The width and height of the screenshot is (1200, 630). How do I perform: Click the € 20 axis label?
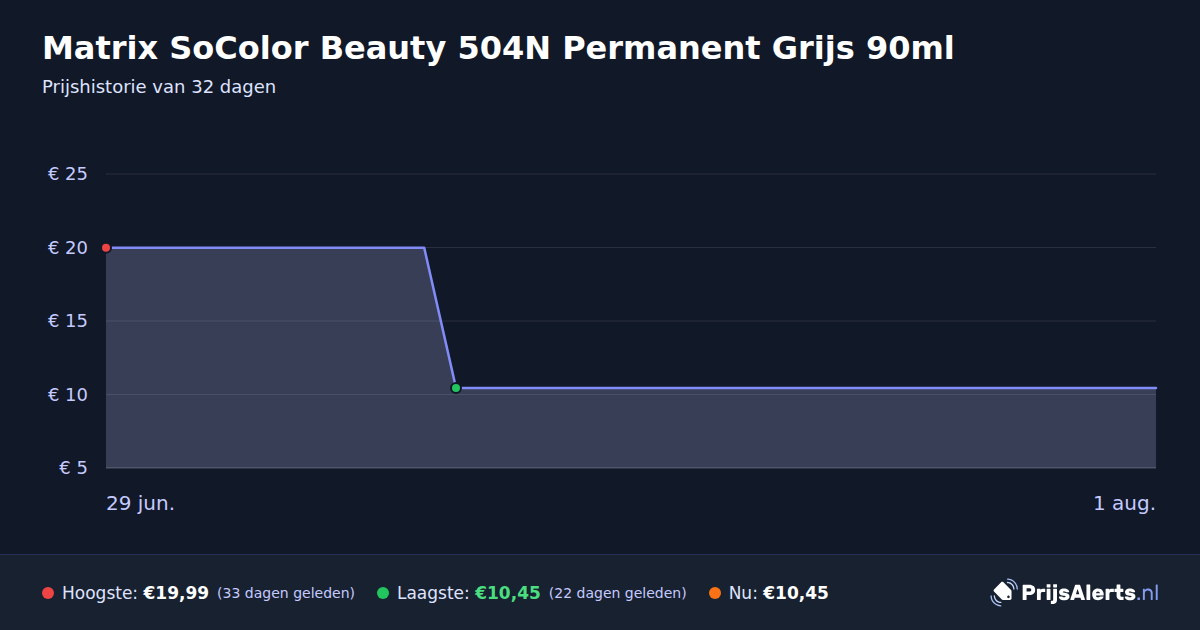(x=68, y=248)
